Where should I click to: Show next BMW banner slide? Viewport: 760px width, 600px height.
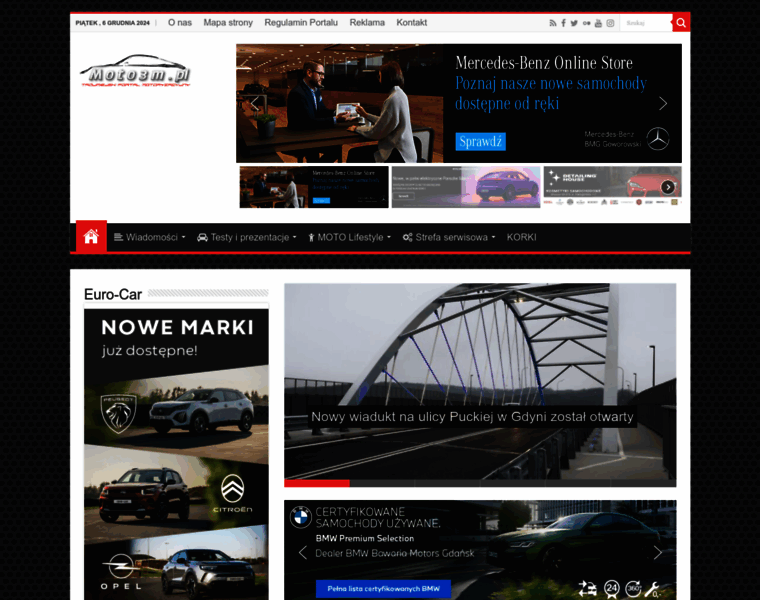coord(657,553)
